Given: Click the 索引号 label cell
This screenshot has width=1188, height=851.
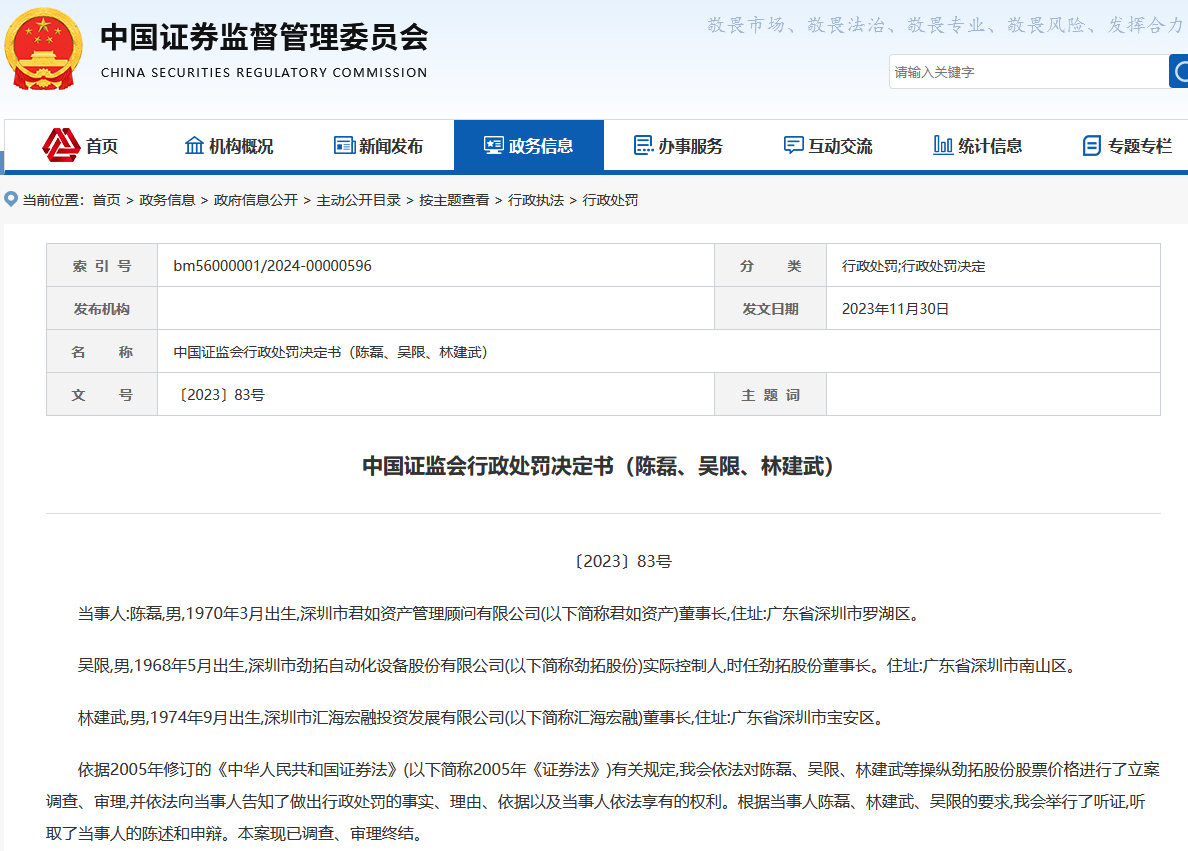Looking at the screenshot, I should 102,266.
